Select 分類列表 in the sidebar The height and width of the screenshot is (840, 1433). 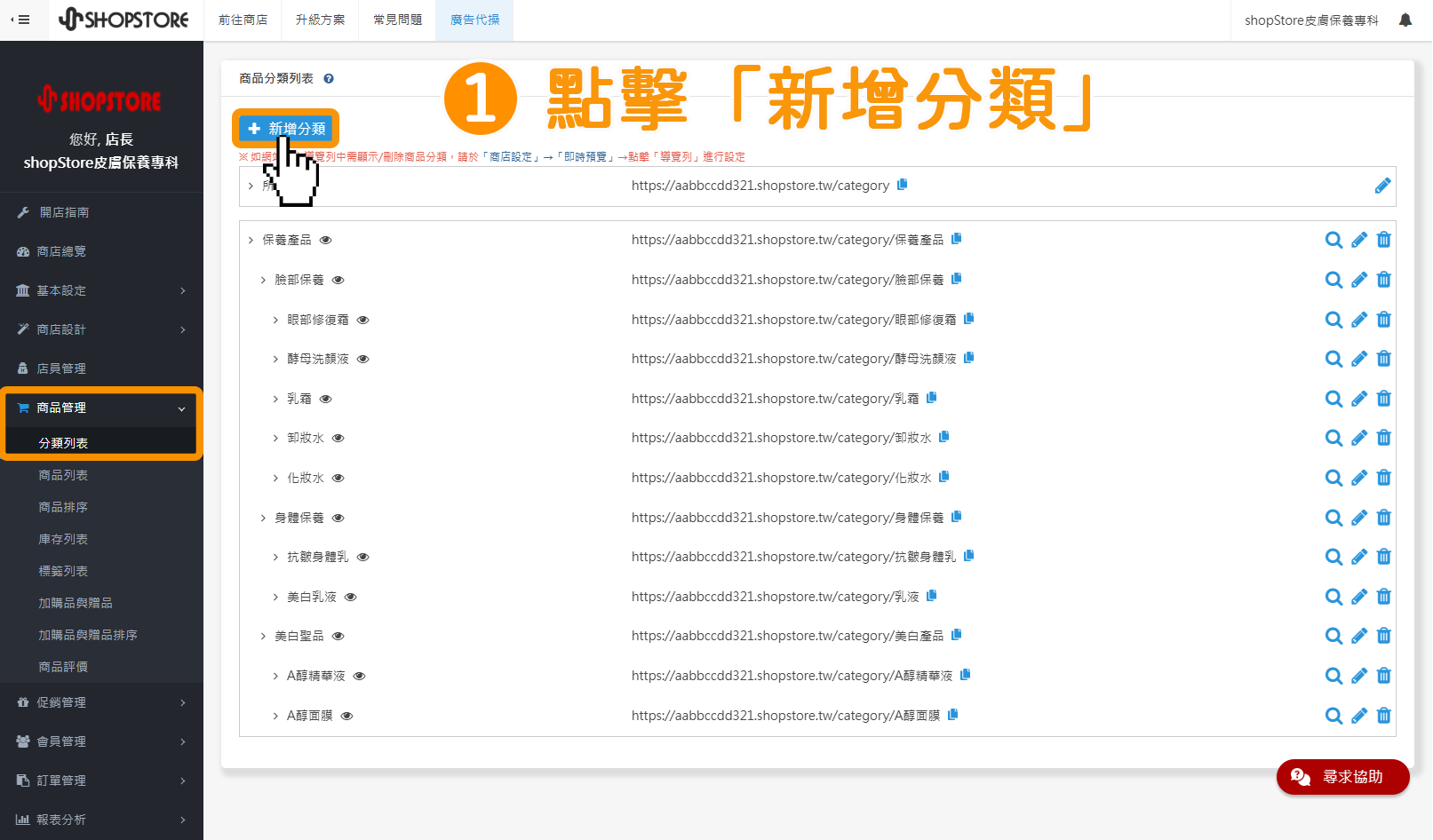(x=63, y=443)
